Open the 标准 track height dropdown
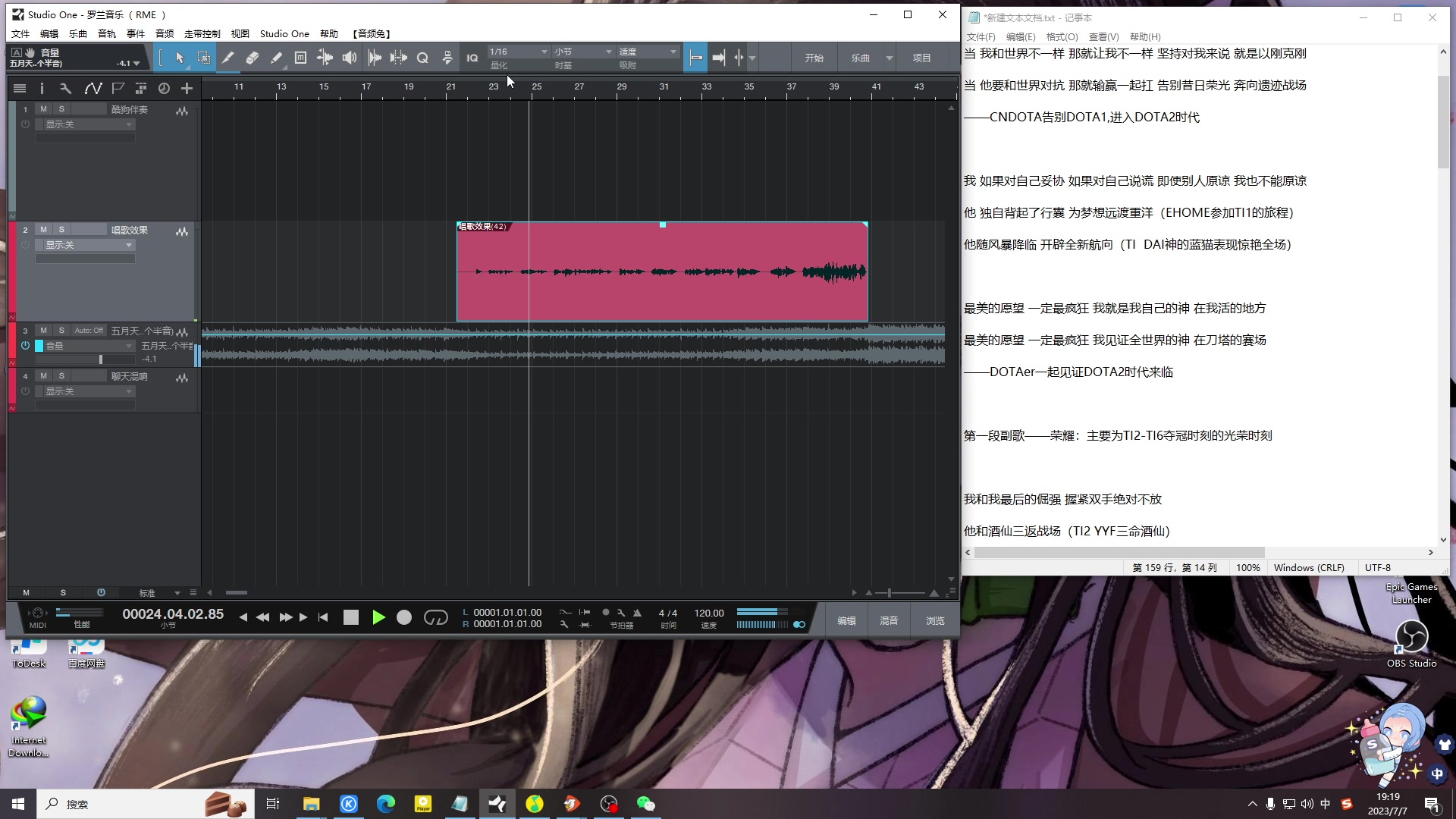The width and height of the screenshot is (1456, 819). pyautogui.click(x=159, y=593)
